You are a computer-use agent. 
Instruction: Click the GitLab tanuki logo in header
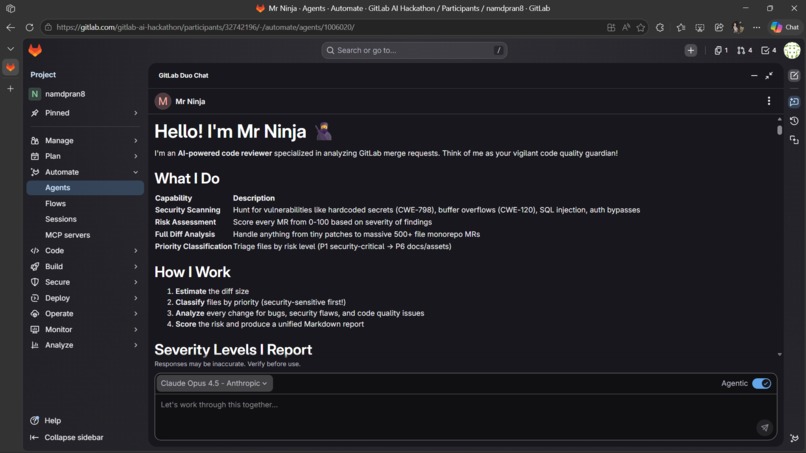click(x=35, y=50)
